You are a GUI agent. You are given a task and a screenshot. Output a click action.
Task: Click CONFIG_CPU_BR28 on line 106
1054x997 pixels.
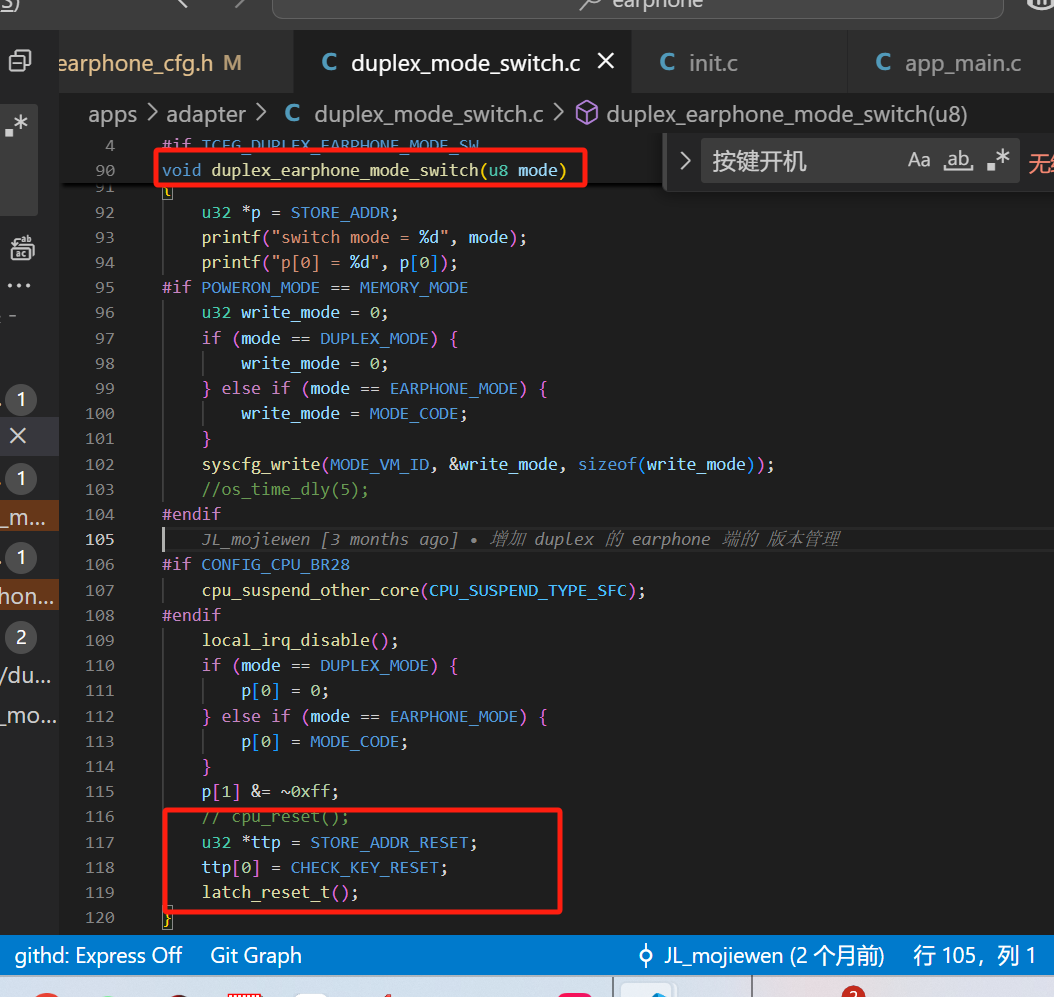tap(276, 565)
